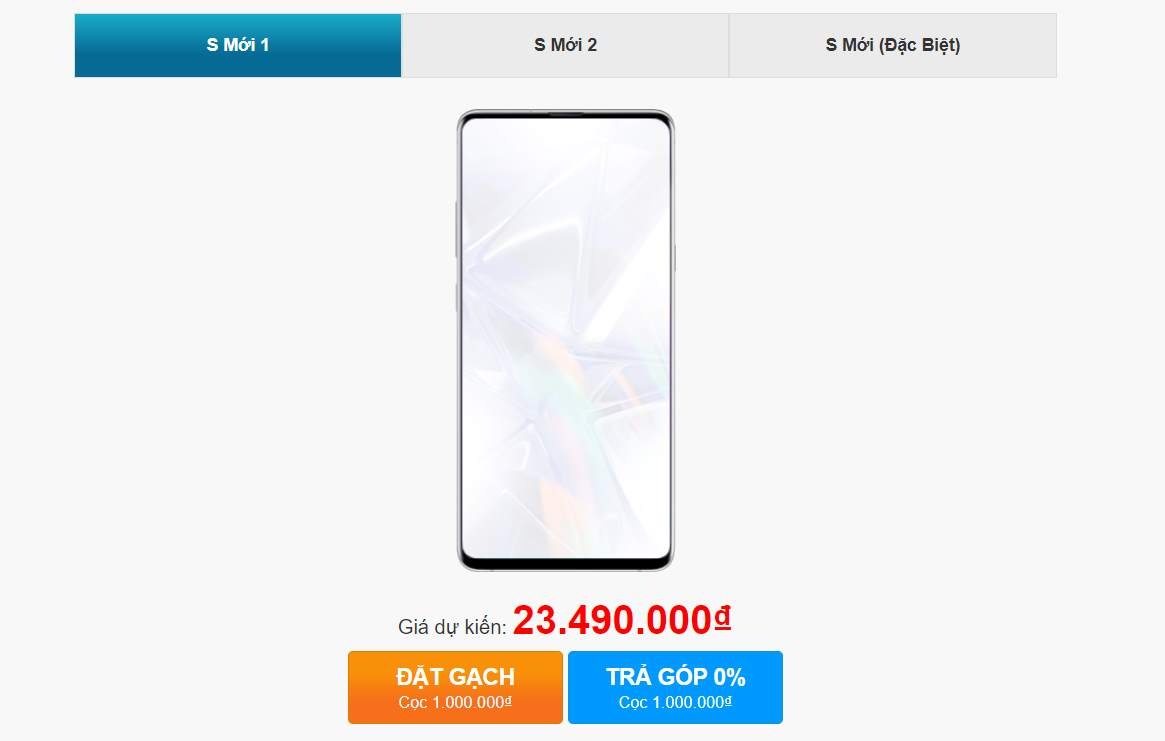Select the highlighted blue tab
The width and height of the screenshot is (1165, 741).
(x=237, y=44)
